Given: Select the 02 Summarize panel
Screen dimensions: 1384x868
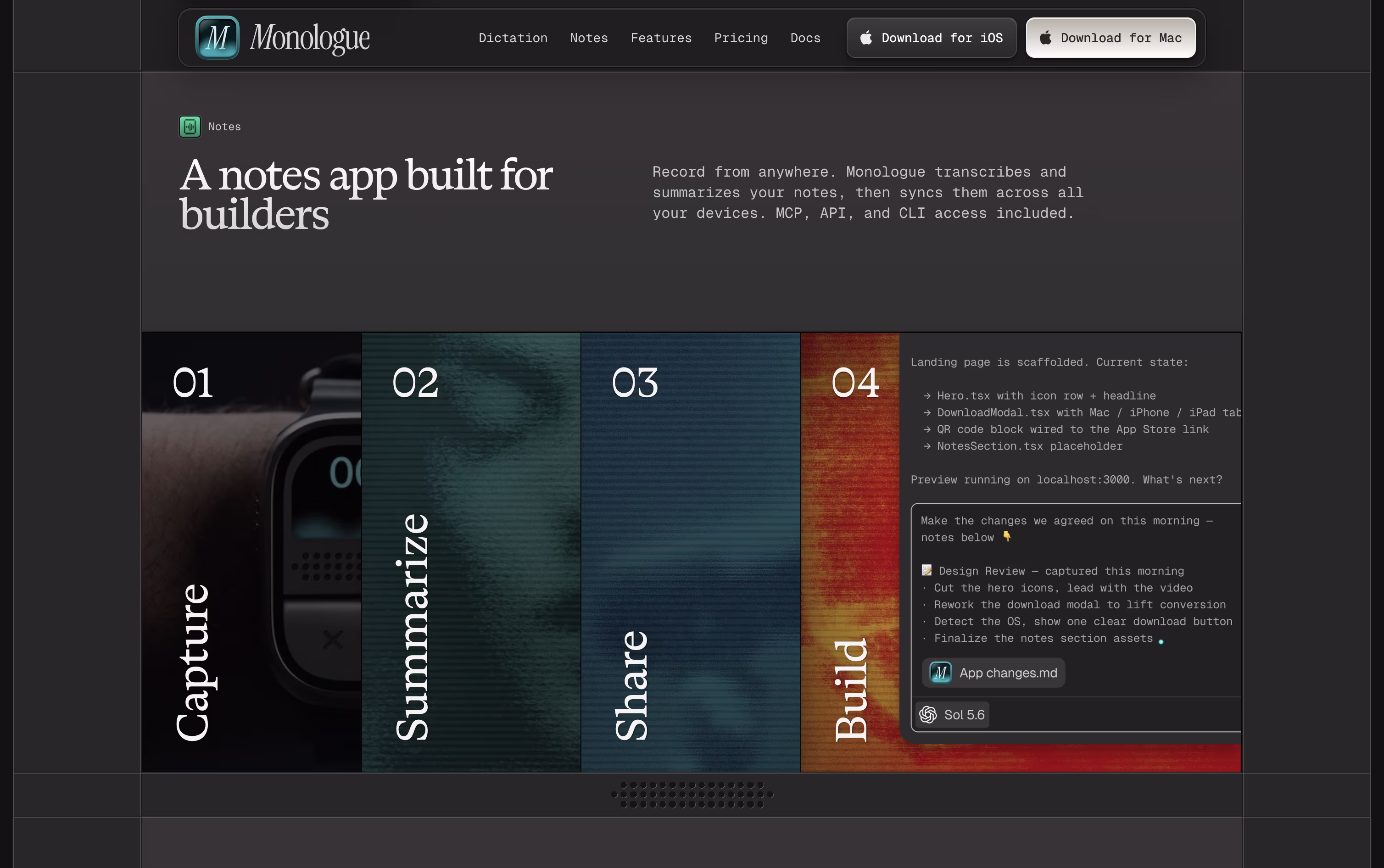Looking at the screenshot, I should click(x=471, y=552).
